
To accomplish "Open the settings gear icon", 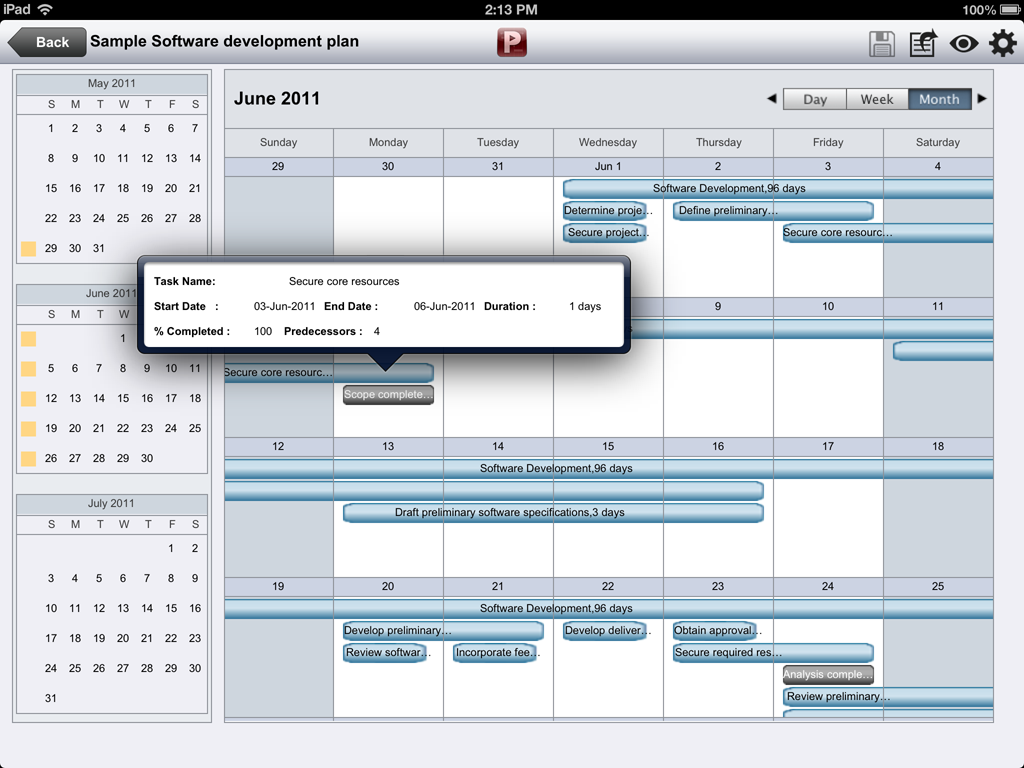I will point(1002,43).
